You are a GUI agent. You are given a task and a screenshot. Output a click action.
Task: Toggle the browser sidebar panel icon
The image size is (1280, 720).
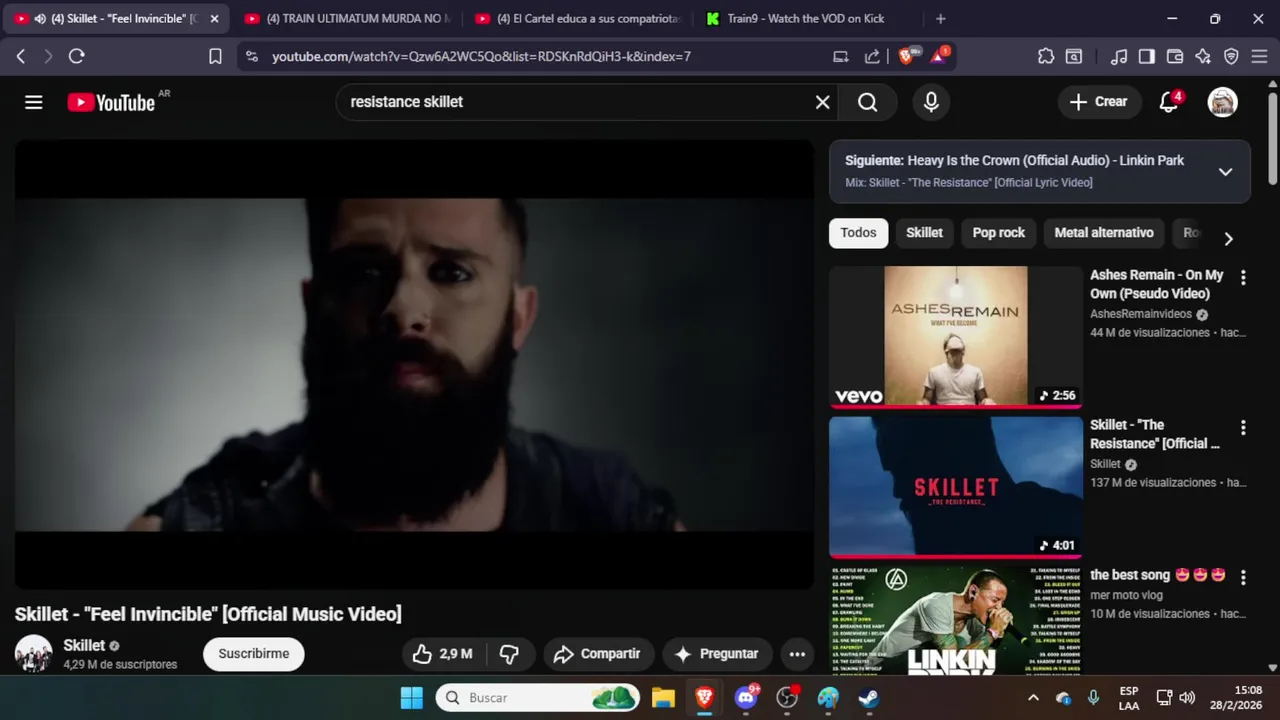tap(1147, 56)
